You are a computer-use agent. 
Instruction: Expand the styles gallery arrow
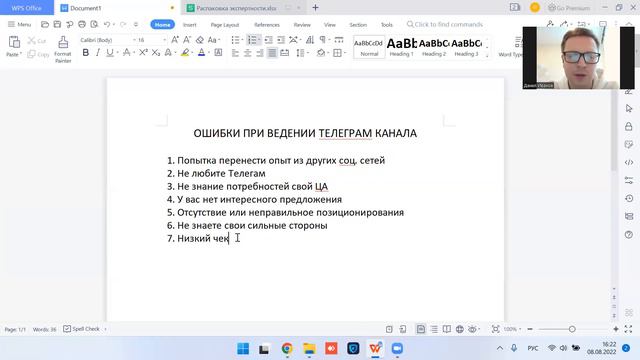click(x=487, y=55)
